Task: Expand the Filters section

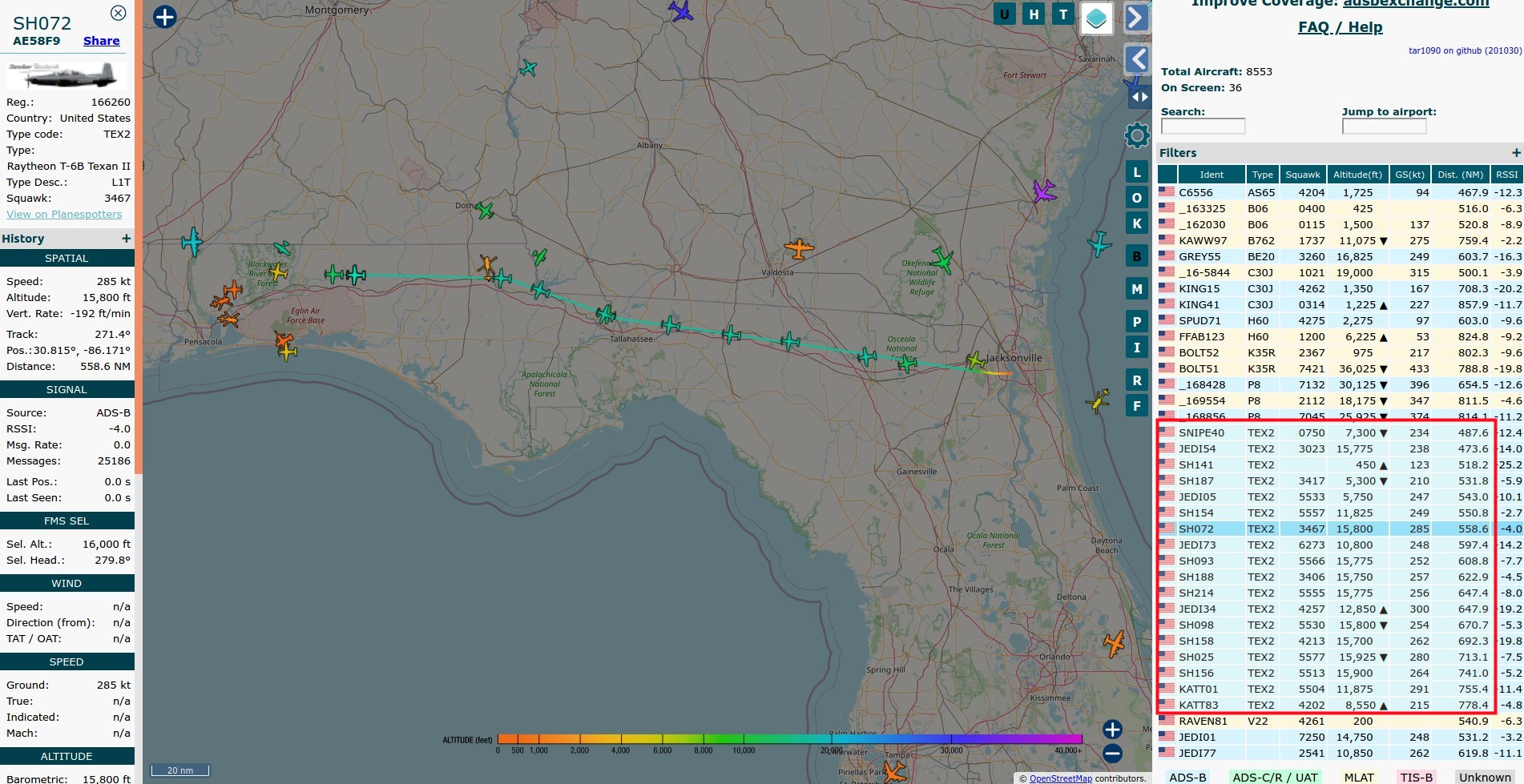Action: (1516, 153)
